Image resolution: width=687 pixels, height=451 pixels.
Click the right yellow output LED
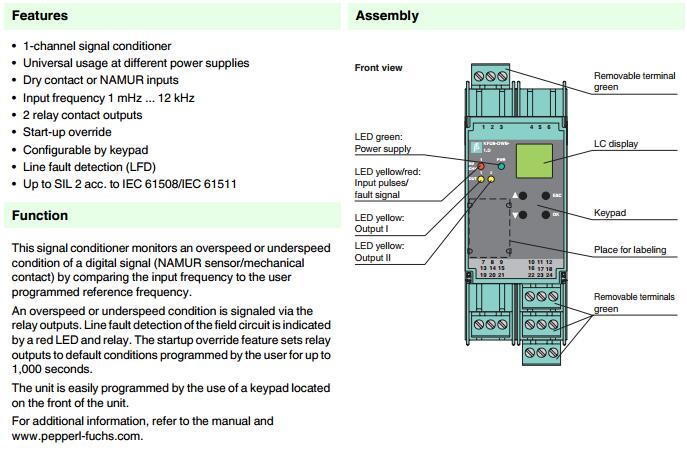point(492,180)
